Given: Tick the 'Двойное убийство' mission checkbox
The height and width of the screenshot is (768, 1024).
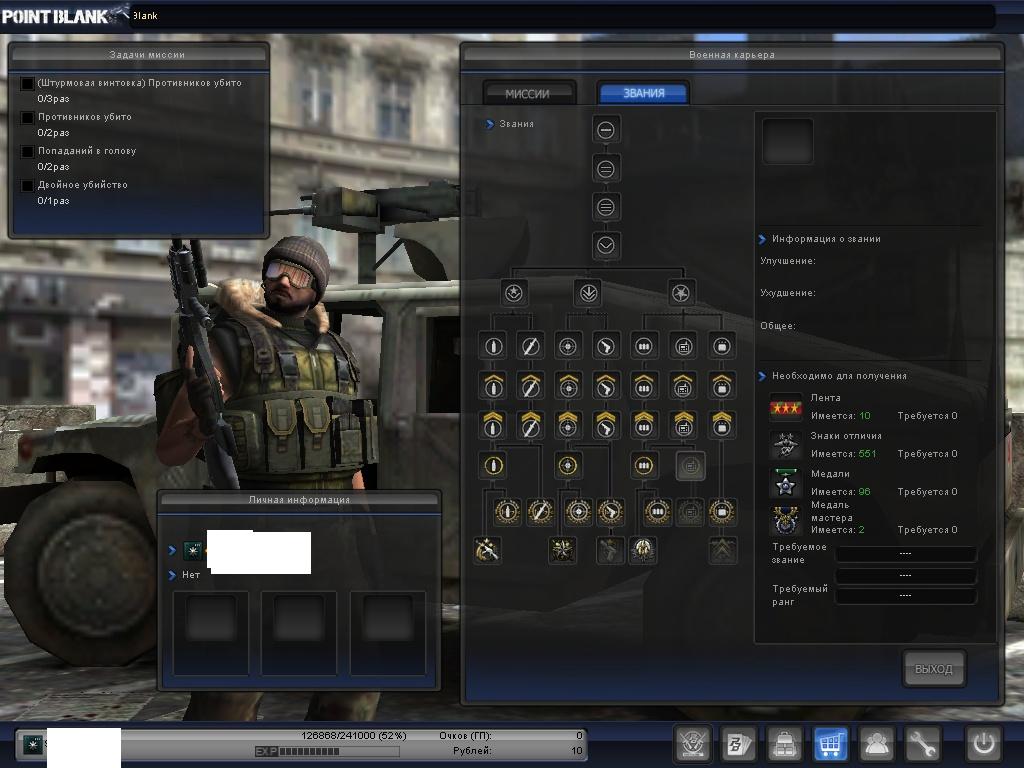Looking at the screenshot, I should 28,186.
